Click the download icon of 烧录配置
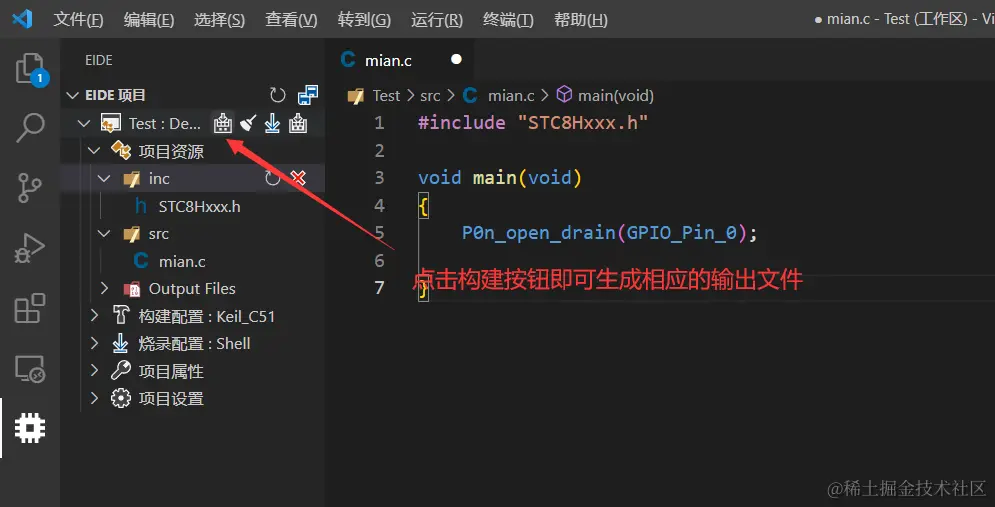 pyautogui.click(x=121, y=344)
